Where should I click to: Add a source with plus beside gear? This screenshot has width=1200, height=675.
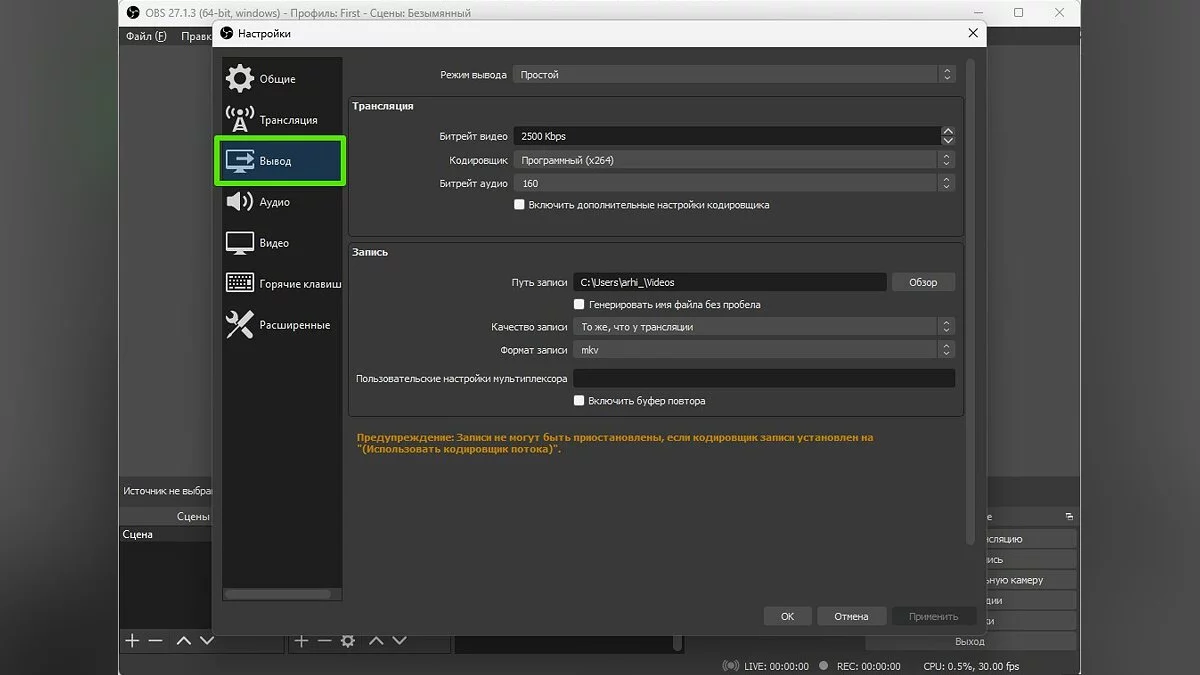pyautogui.click(x=300, y=641)
